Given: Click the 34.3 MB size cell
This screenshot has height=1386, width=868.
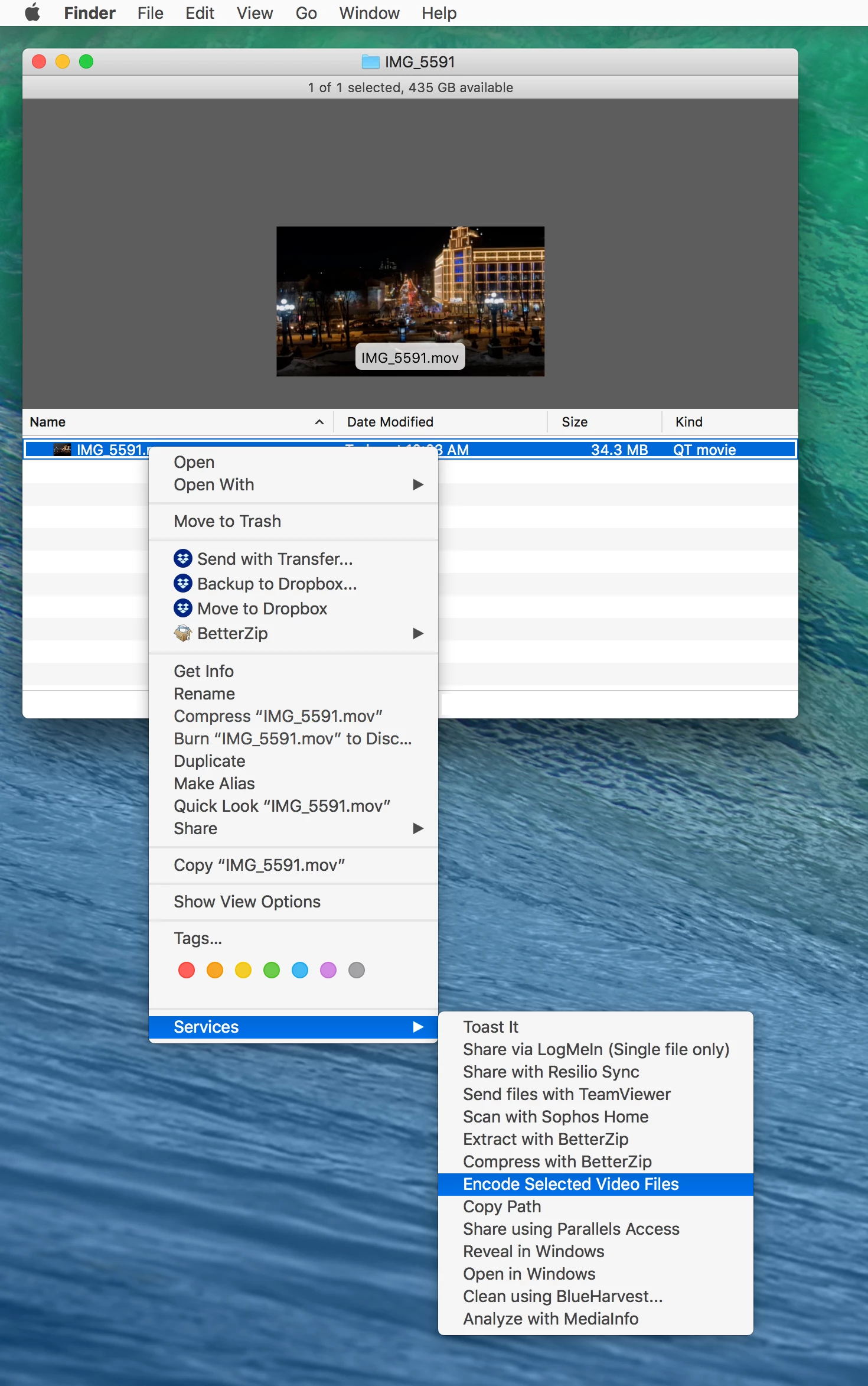Looking at the screenshot, I should click(x=619, y=450).
